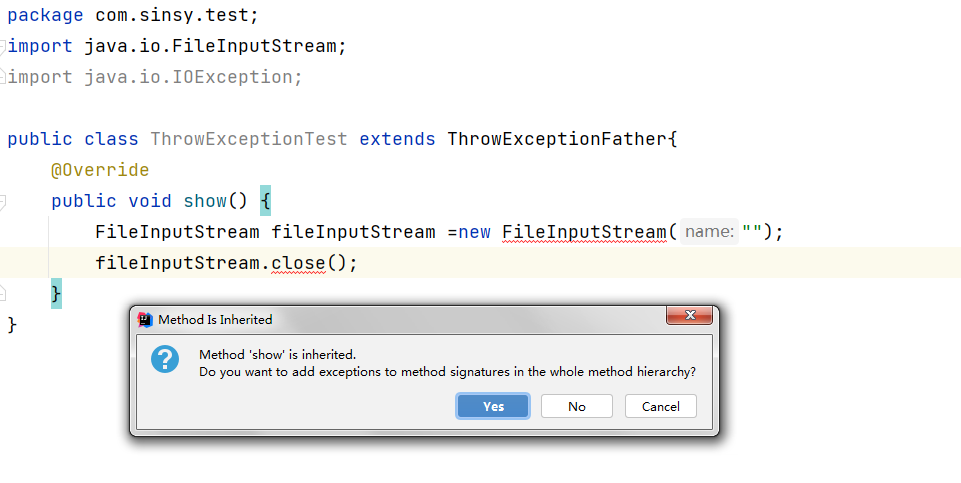Click the Yes button in the dialog
The image size is (961, 483).
(x=493, y=406)
